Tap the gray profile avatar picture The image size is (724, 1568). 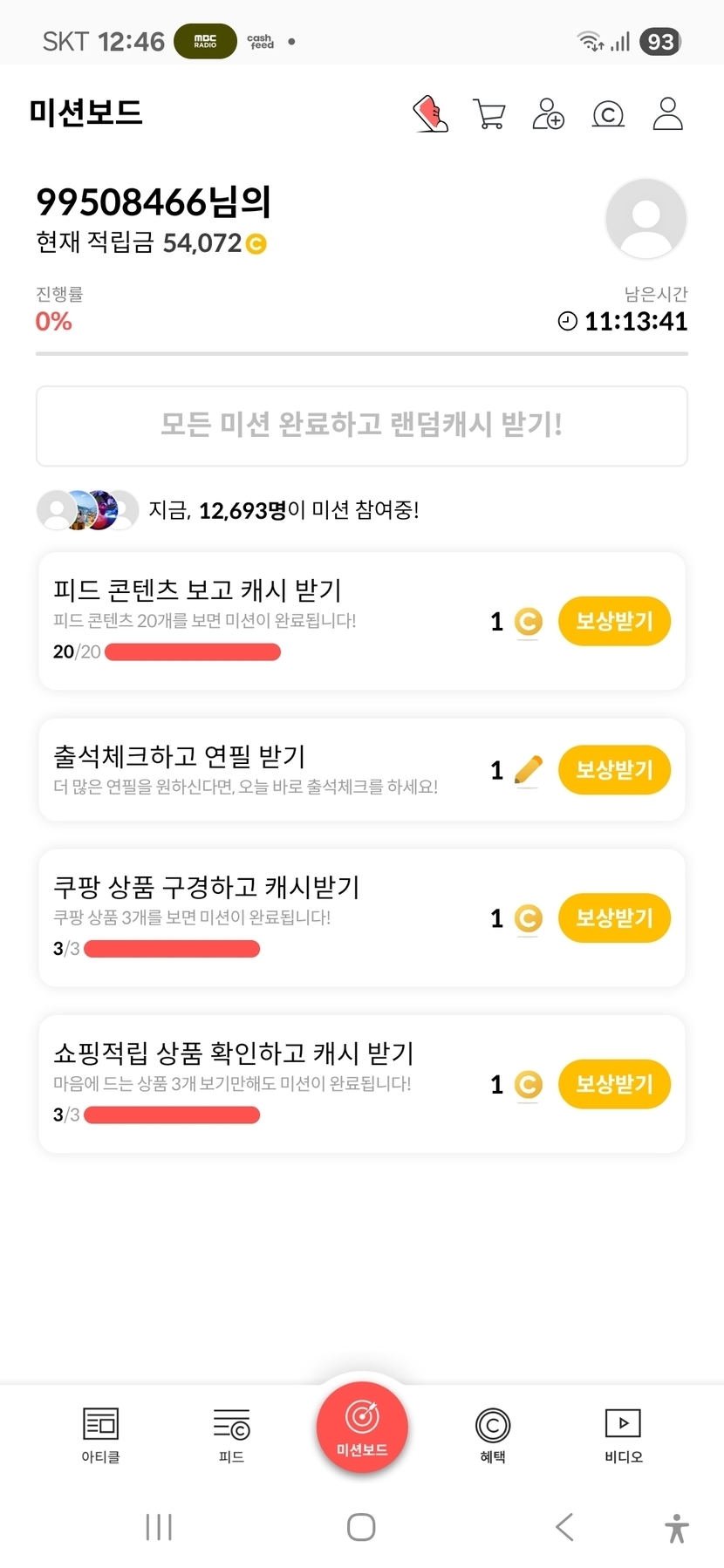click(645, 219)
